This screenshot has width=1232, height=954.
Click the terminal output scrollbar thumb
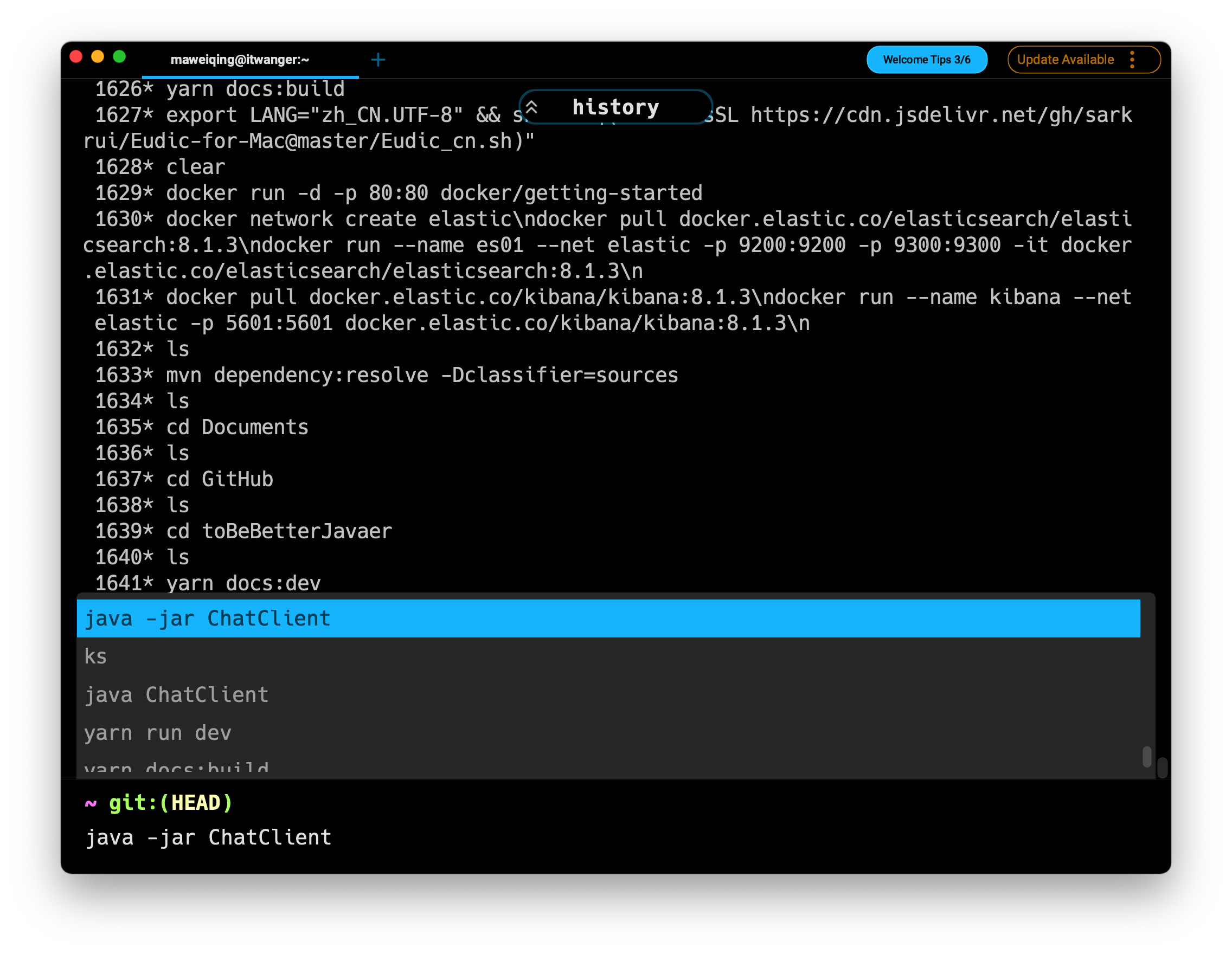pos(1162,768)
